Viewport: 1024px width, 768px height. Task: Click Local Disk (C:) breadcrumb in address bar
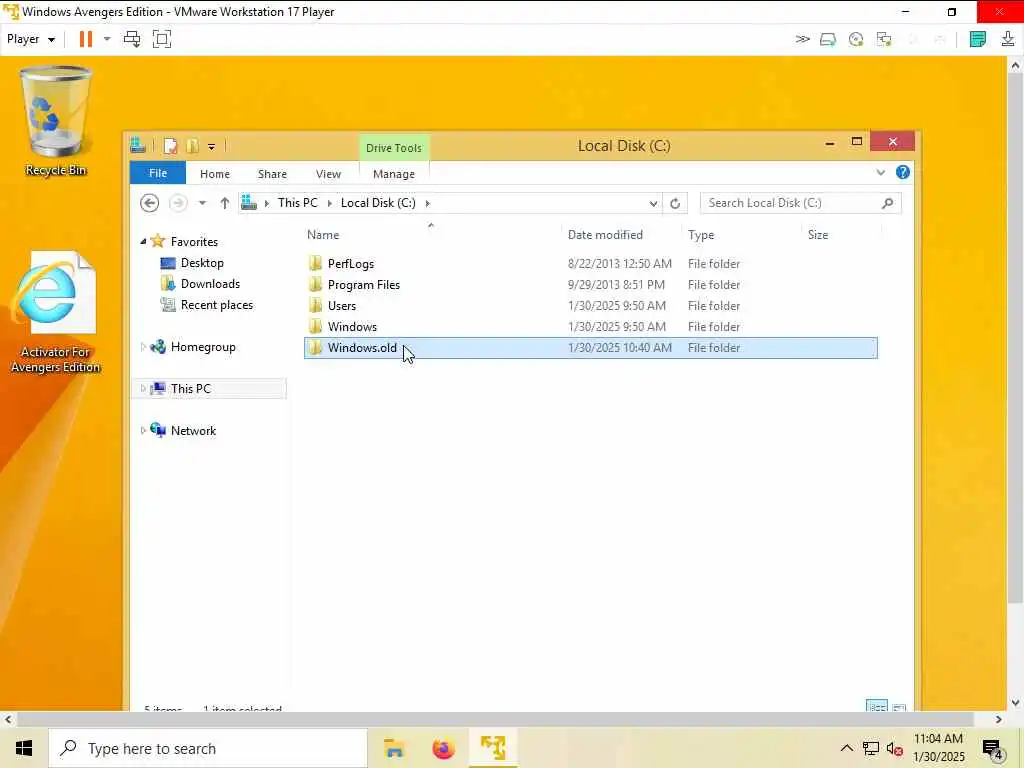pos(378,203)
